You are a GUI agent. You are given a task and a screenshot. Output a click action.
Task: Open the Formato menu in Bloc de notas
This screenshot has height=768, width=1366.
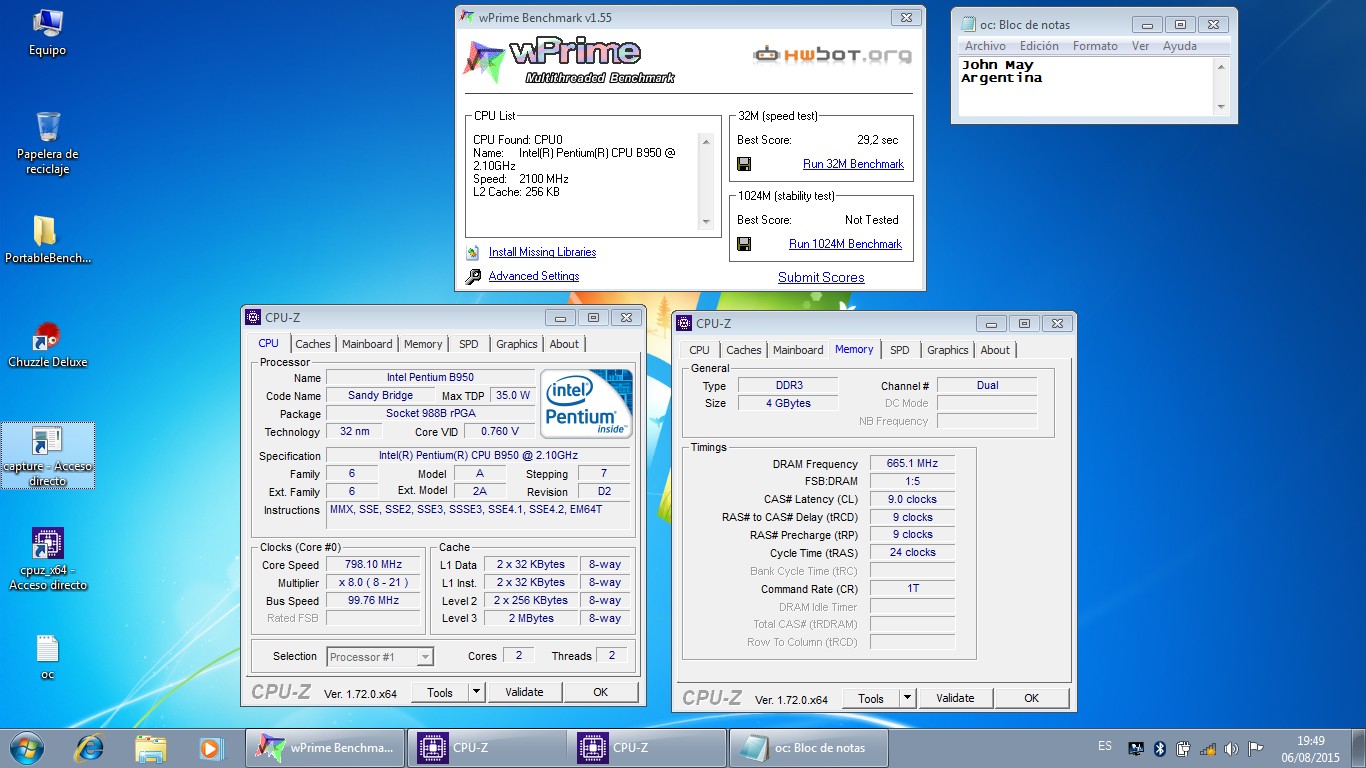coord(1095,46)
